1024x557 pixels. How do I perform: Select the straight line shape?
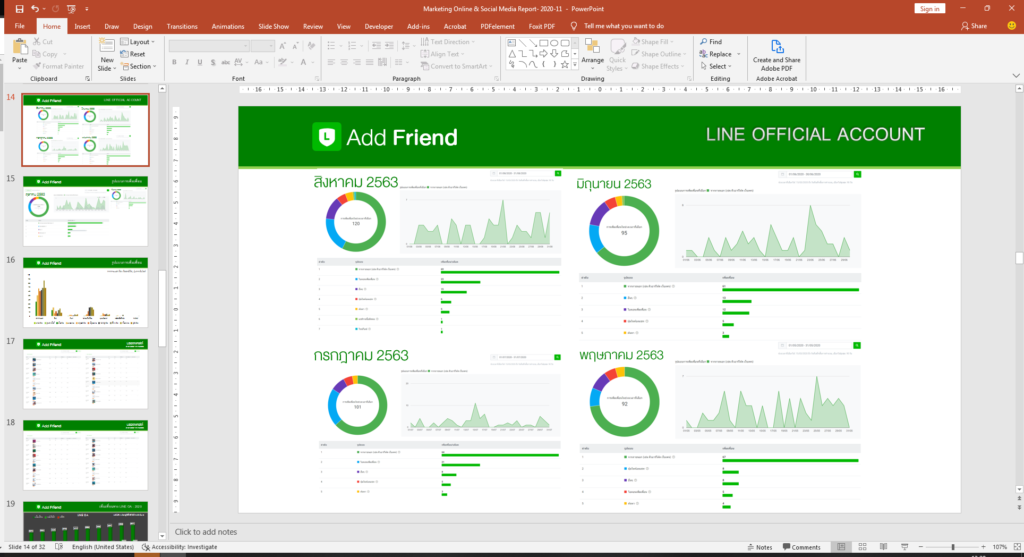coord(522,43)
